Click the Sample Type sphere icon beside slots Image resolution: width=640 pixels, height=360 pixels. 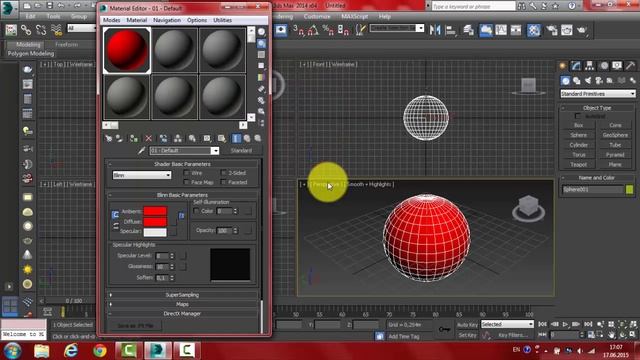click(x=262, y=32)
